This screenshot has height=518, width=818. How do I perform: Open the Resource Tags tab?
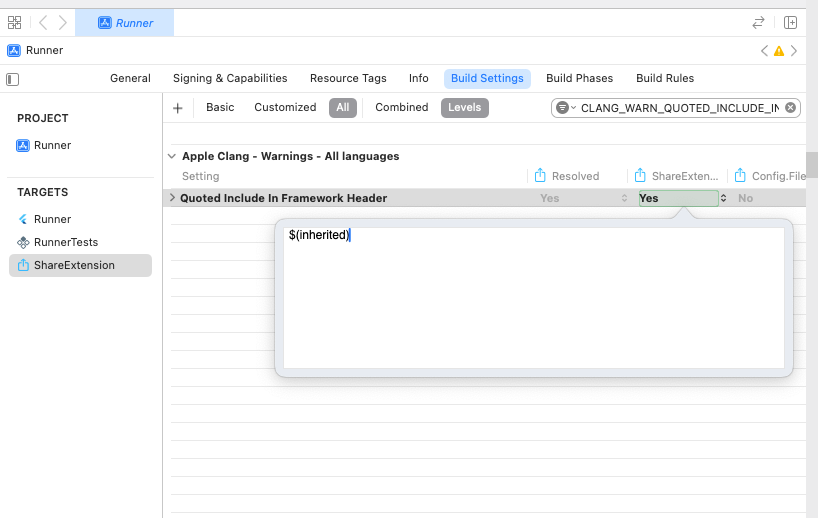[348, 78]
